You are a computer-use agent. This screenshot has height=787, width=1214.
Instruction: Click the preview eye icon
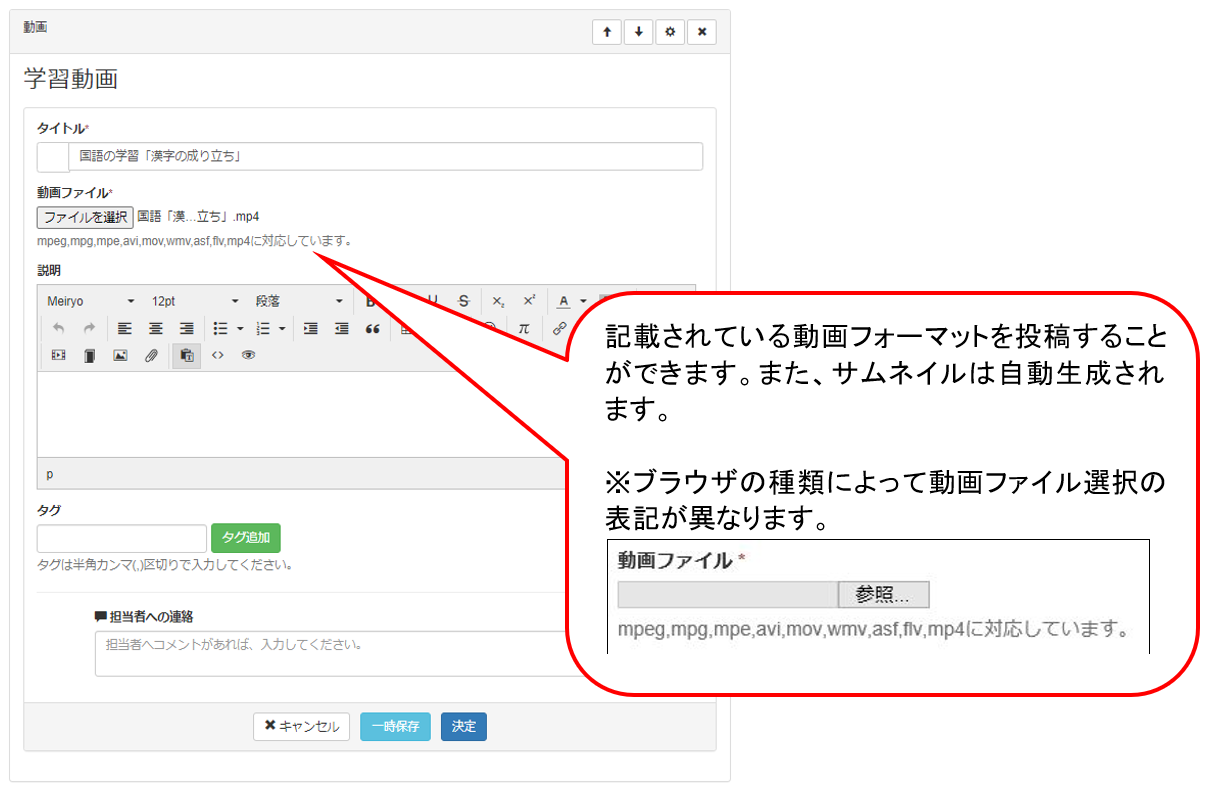pos(248,355)
